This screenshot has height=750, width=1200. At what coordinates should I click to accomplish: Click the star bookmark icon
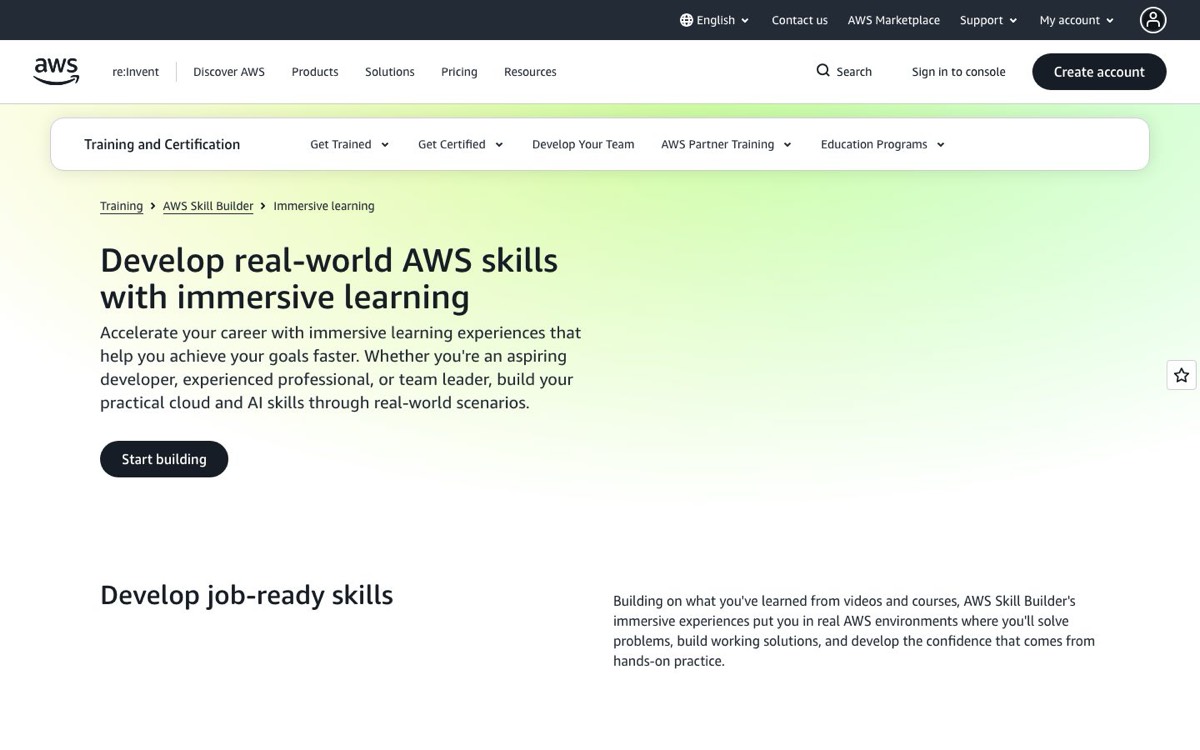click(x=1181, y=375)
